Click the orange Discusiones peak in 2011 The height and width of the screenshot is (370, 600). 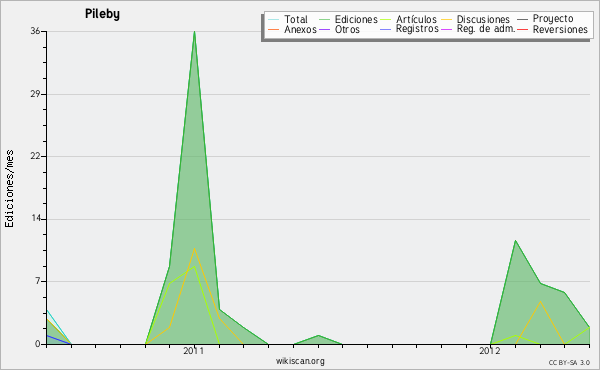[194, 249]
